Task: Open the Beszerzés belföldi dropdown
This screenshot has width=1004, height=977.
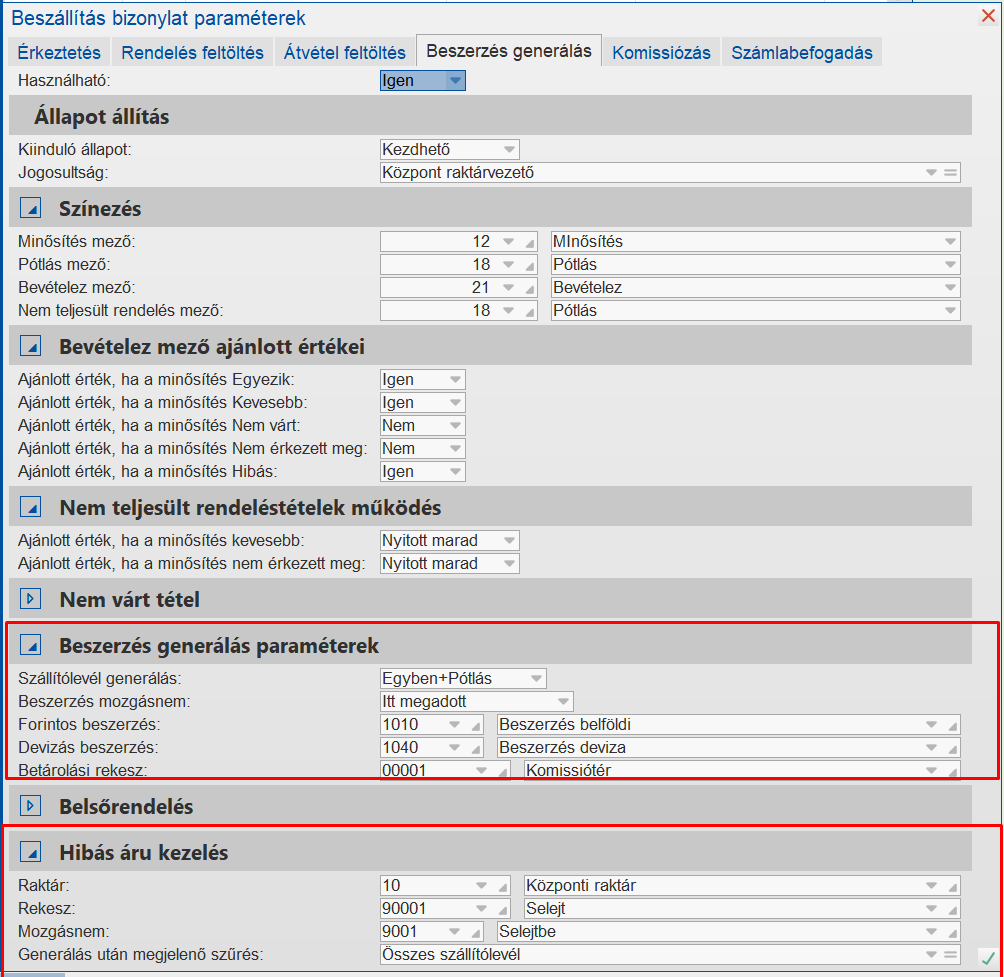Action: 931,725
